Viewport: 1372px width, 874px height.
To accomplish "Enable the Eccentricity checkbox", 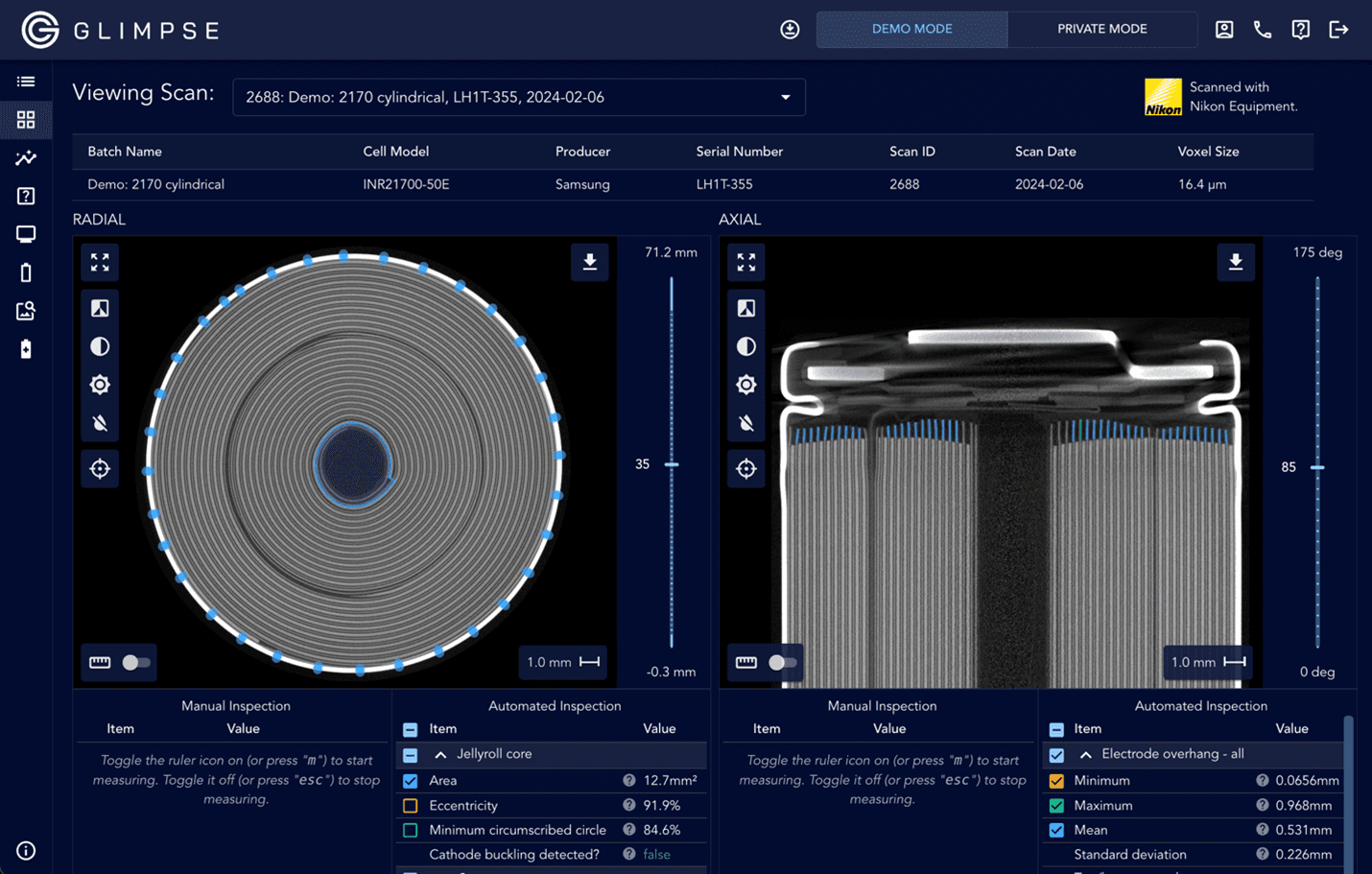I will (x=411, y=806).
